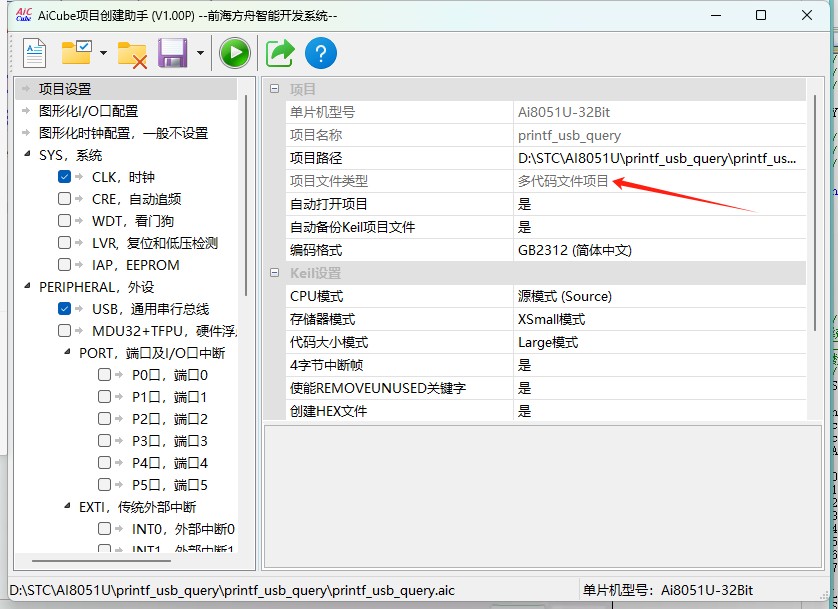Viewport: 838px width, 609px height.
Task: Open the dropdown arrow beside the open-folder icon
Action: (x=103, y=53)
